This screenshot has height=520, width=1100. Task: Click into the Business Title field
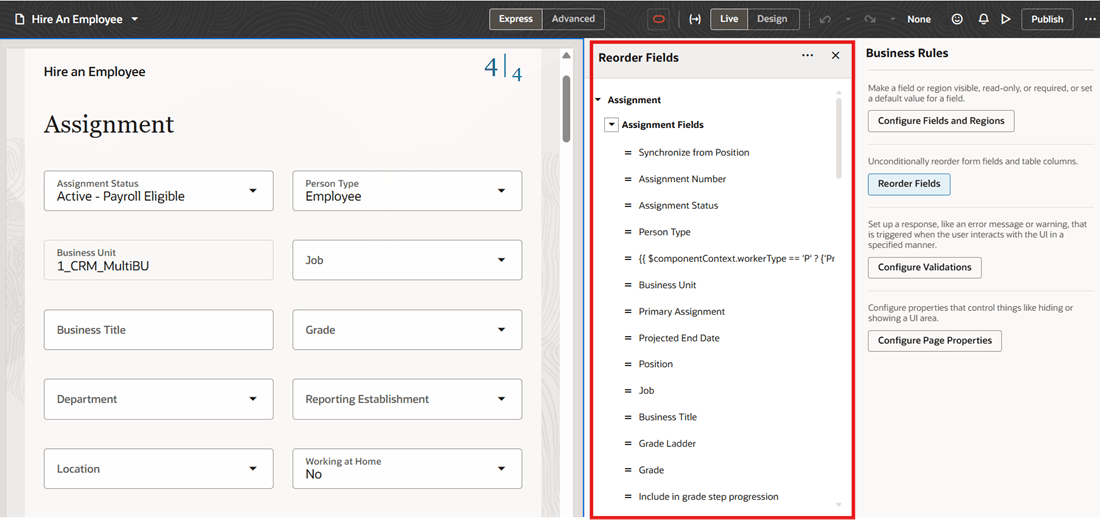[x=159, y=330]
